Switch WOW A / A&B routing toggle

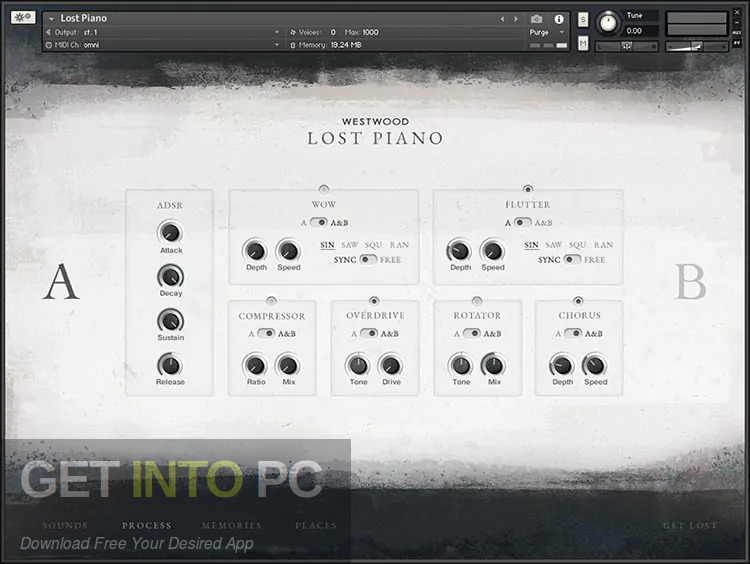pos(319,222)
